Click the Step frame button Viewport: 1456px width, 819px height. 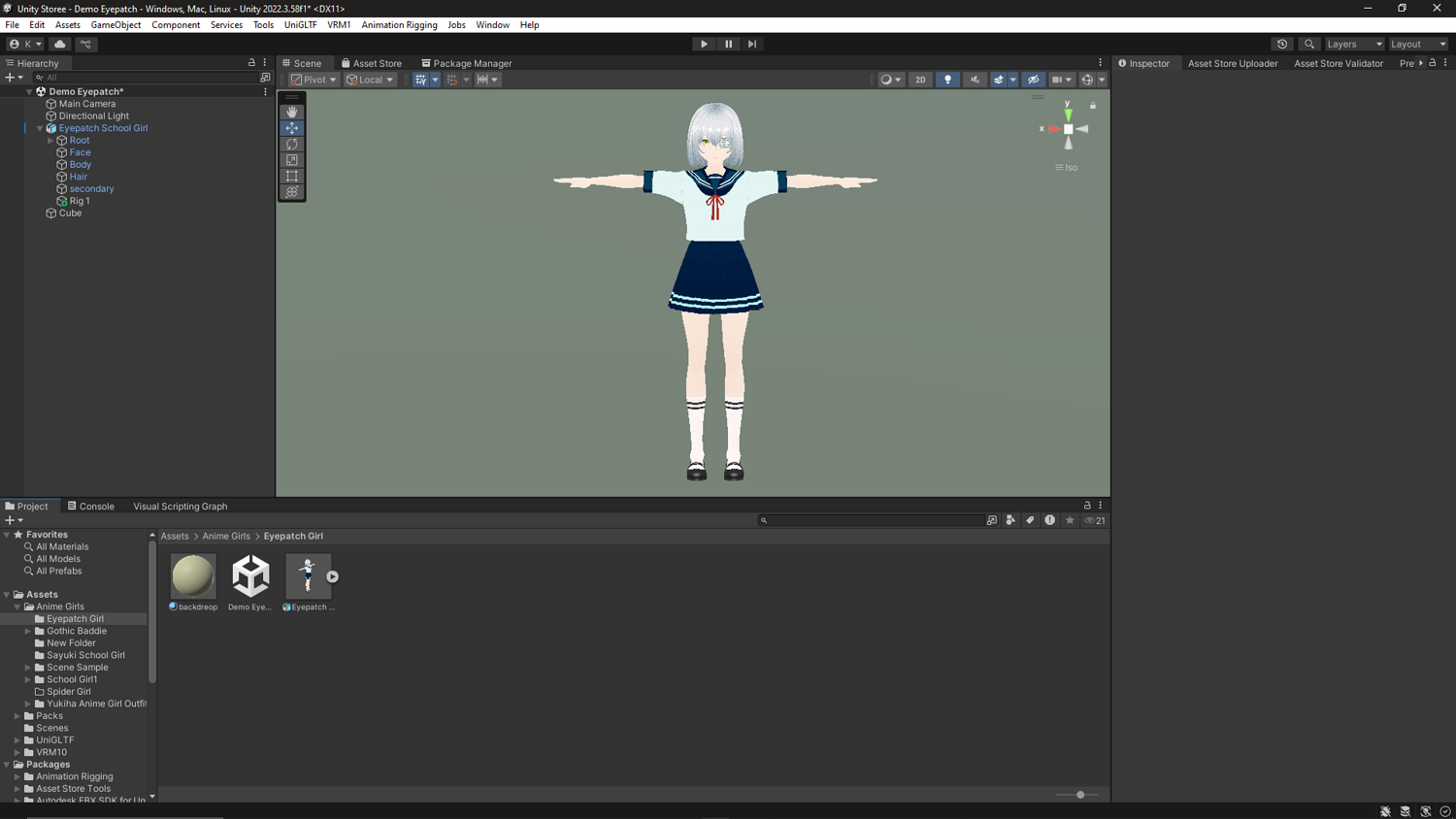click(752, 44)
